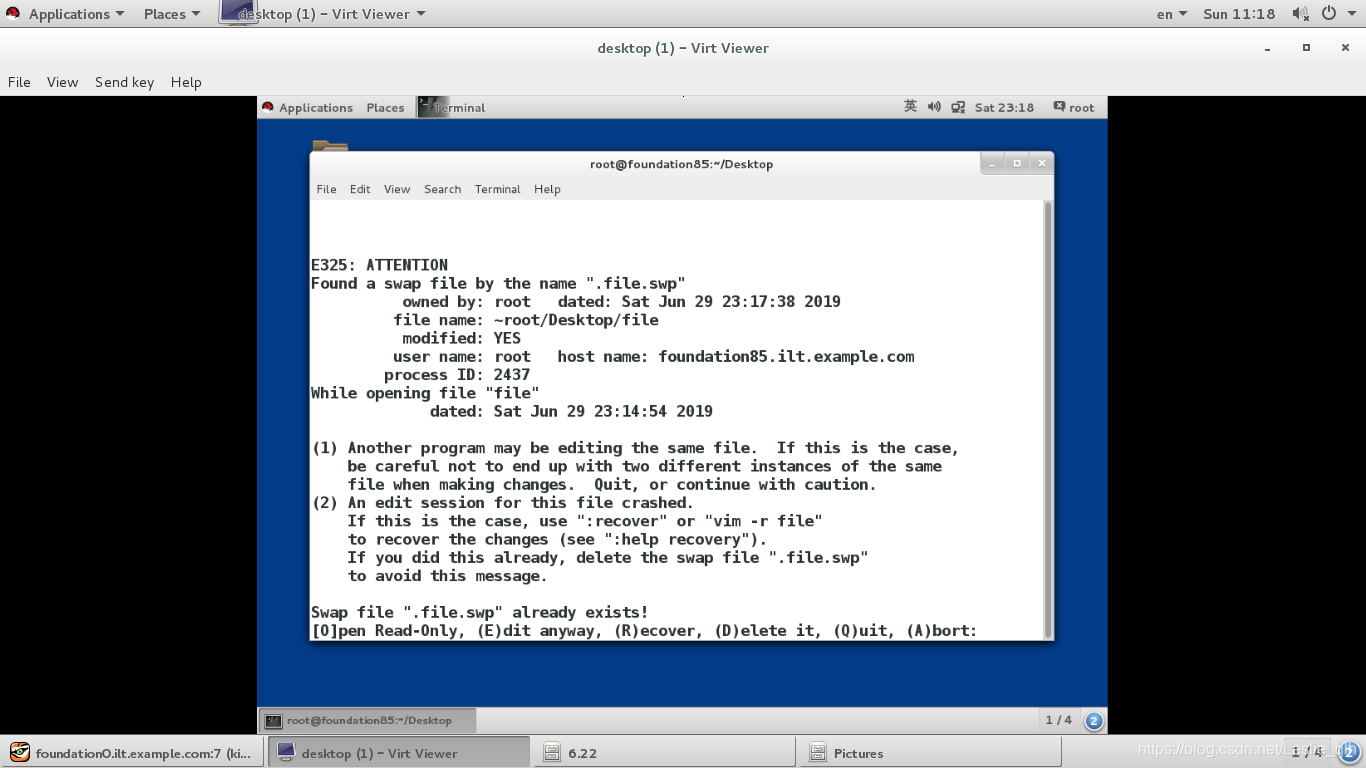This screenshot has height=768, width=1366.
Task: Click the Red Hat icon beside guest Applications menu
Action: [267, 107]
